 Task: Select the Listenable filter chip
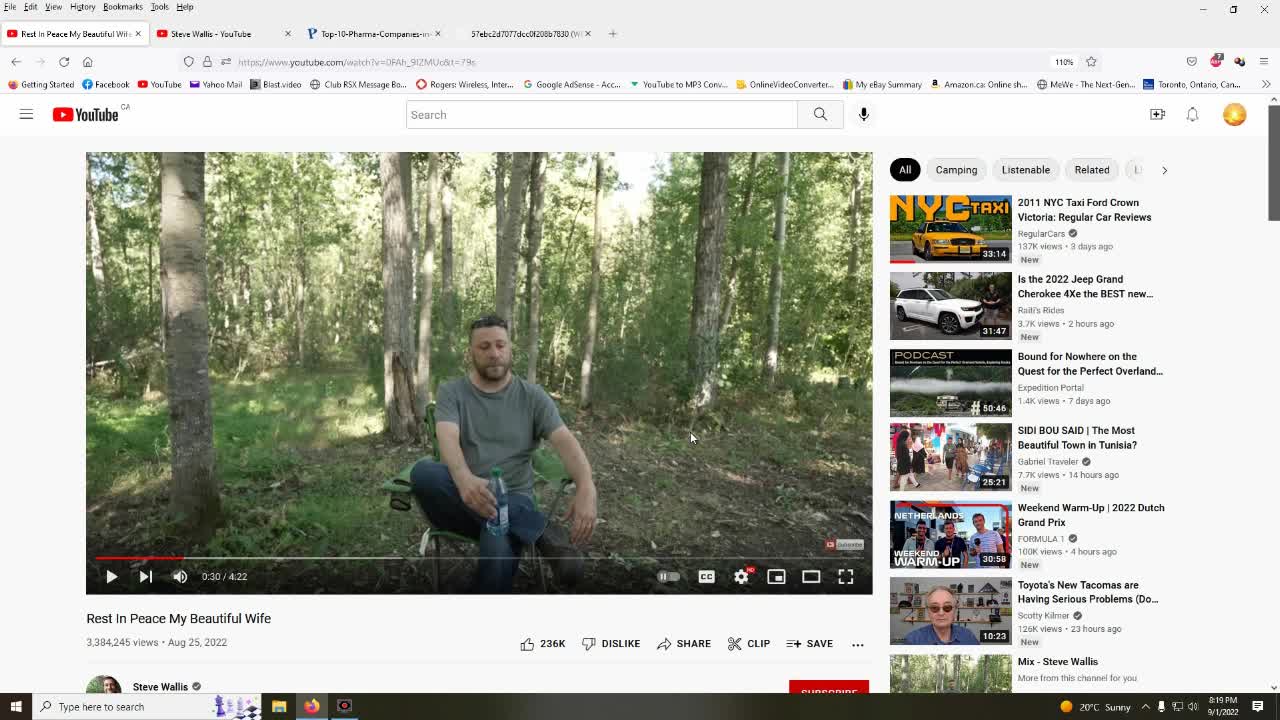click(x=1026, y=170)
